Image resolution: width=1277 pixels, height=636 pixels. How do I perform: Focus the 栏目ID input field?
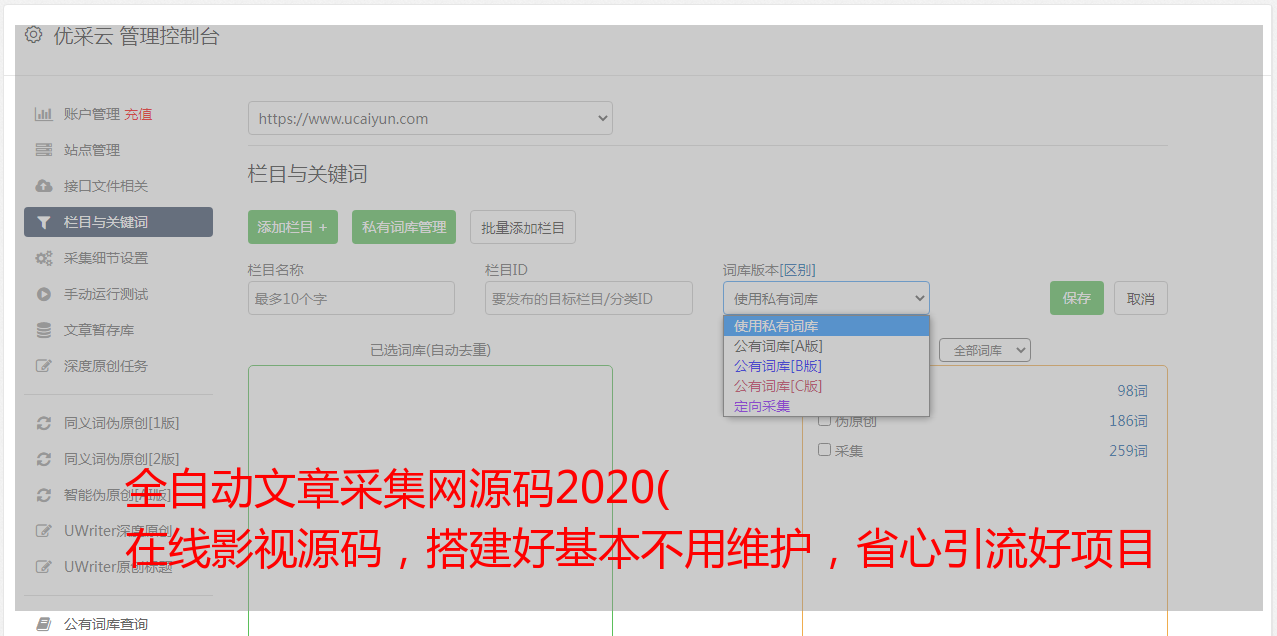click(x=589, y=298)
